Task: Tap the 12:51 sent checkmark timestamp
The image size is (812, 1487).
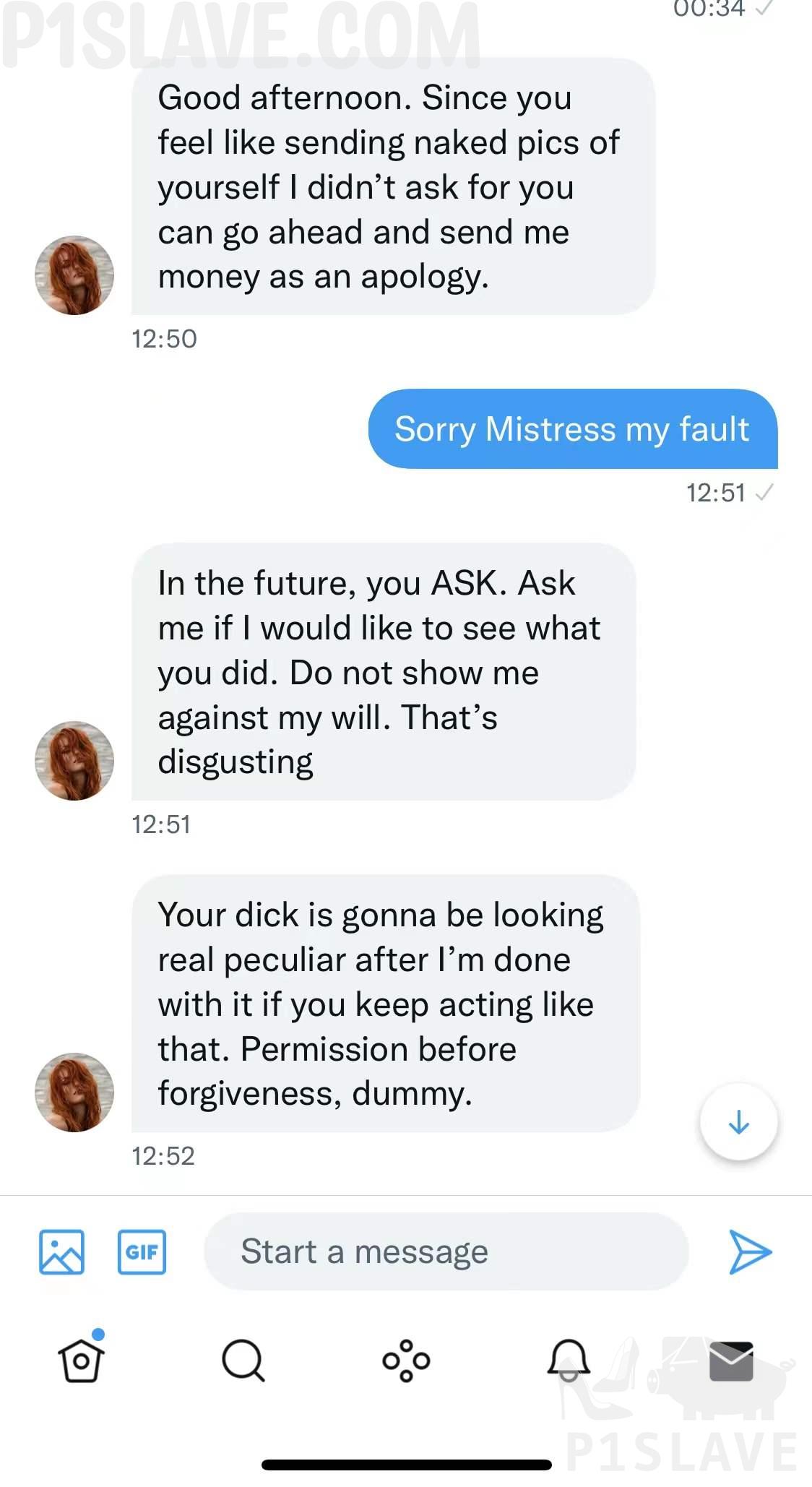Action: point(729,493)
